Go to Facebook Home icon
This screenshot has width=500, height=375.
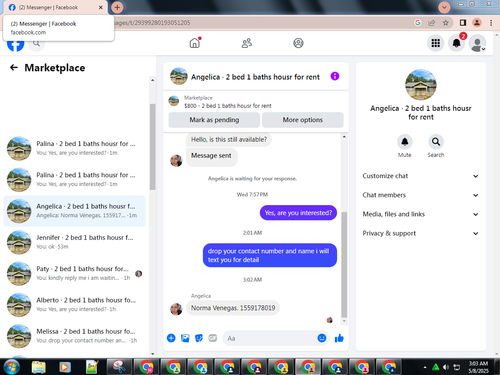point(195,43)
